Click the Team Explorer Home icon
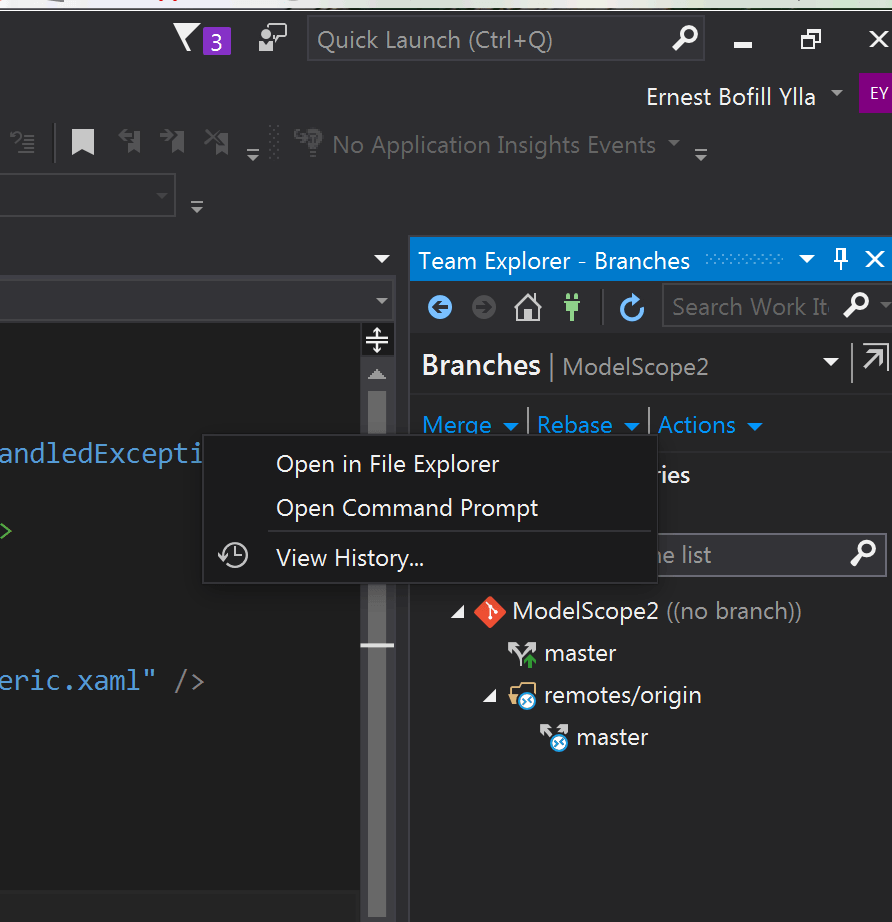892x922 pixels. 527,307
